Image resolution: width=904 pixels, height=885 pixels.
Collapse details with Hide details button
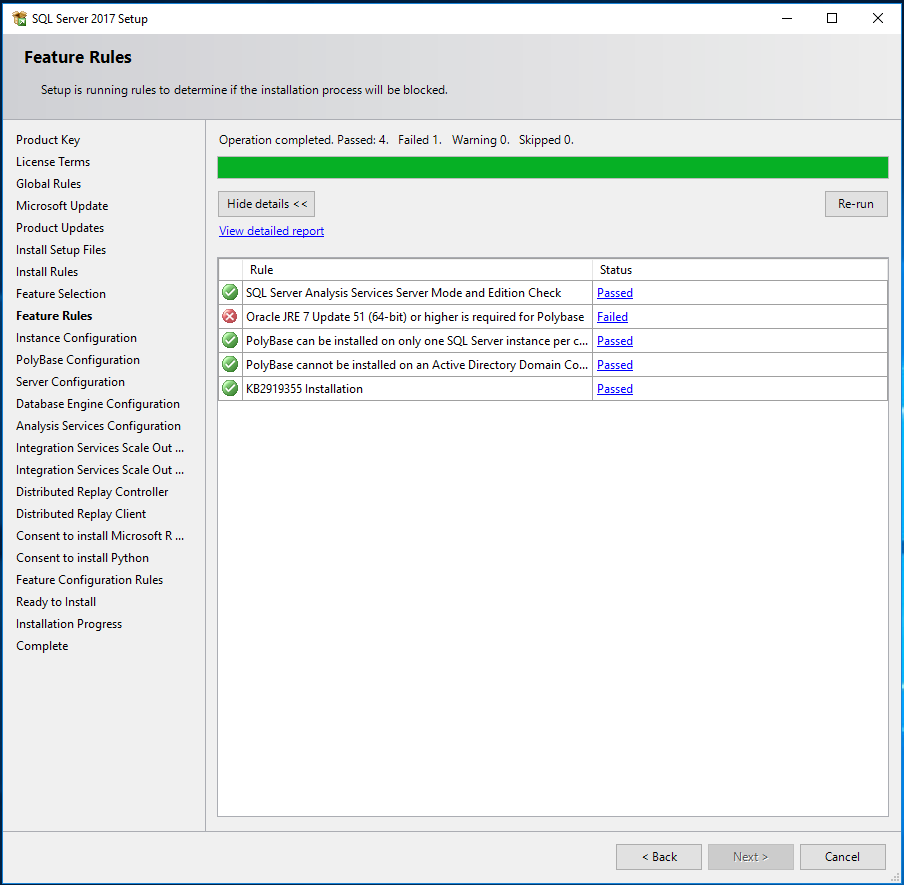(266, 204)
